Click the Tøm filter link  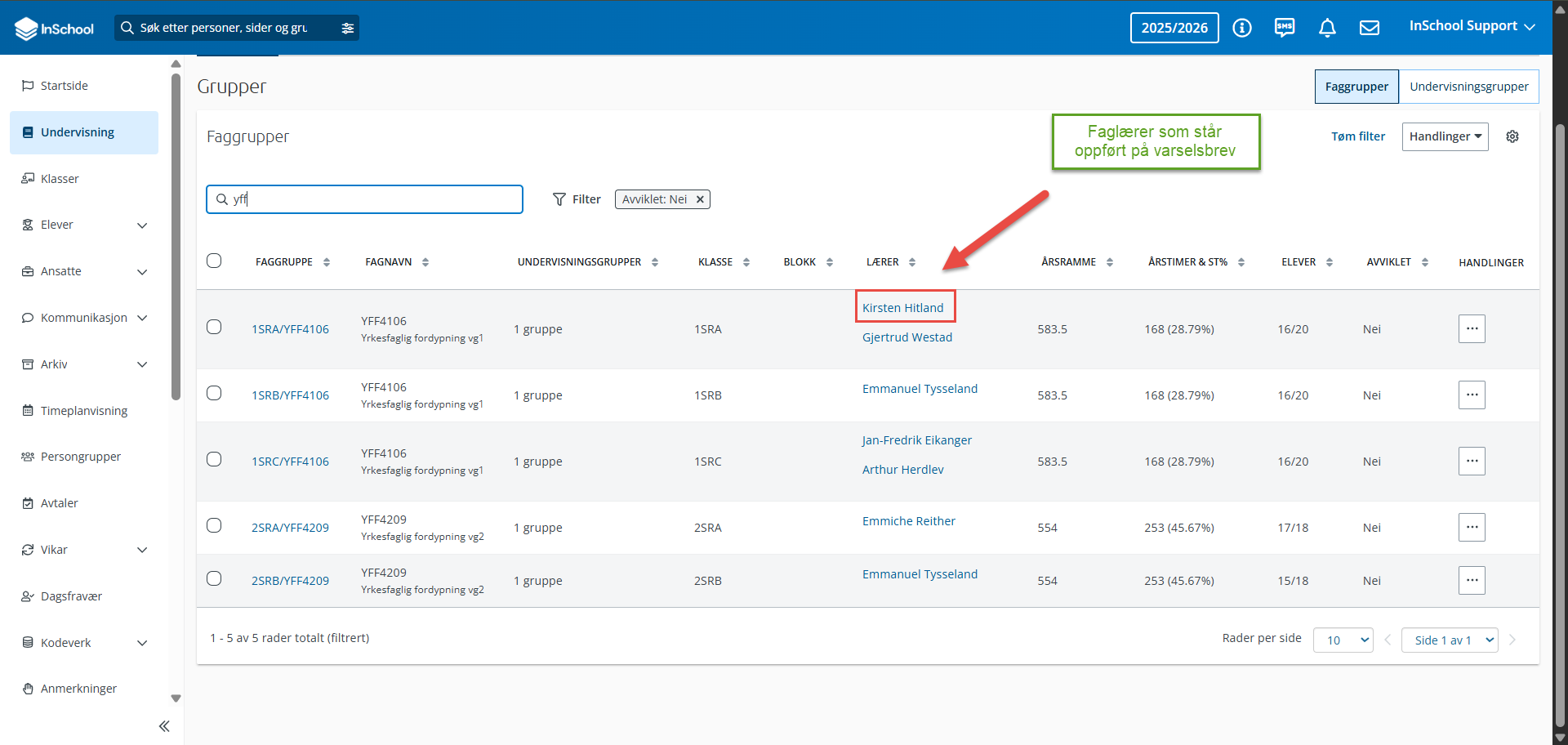[x=1358, y=136]
